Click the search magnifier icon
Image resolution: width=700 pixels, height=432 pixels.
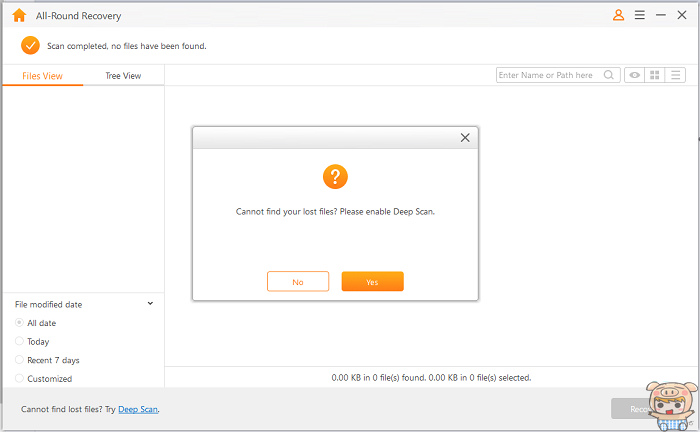coord(608,75)
